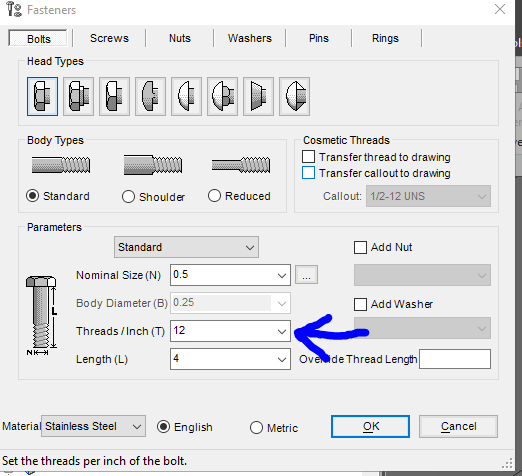Image resolution: width=522 pixels, height=476 pixels.
Task: Select the hex head with washer face type
Action: [78, 96]
